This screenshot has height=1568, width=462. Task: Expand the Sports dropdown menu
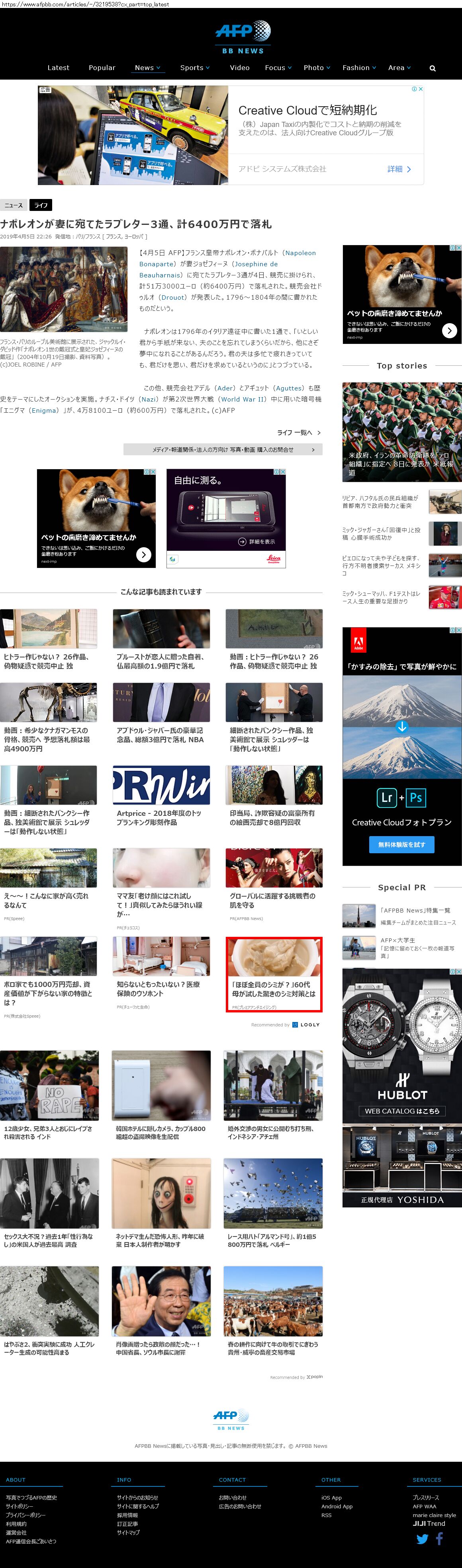pos(194,68)
